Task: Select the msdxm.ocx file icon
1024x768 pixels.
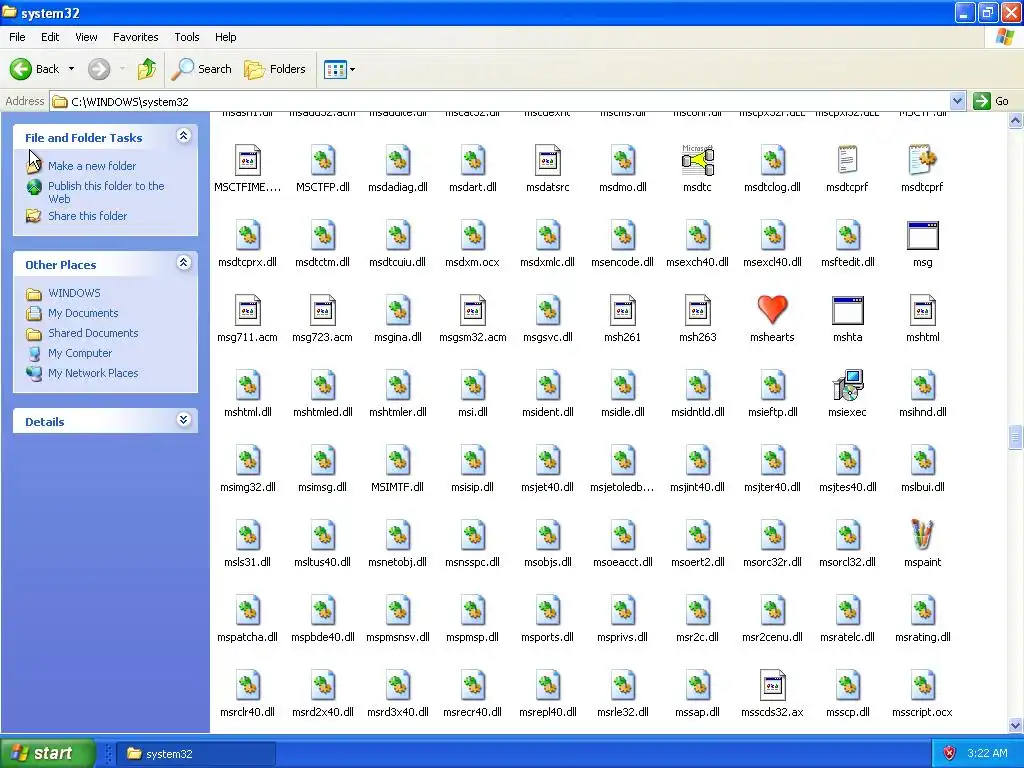Action: (473, 235)
